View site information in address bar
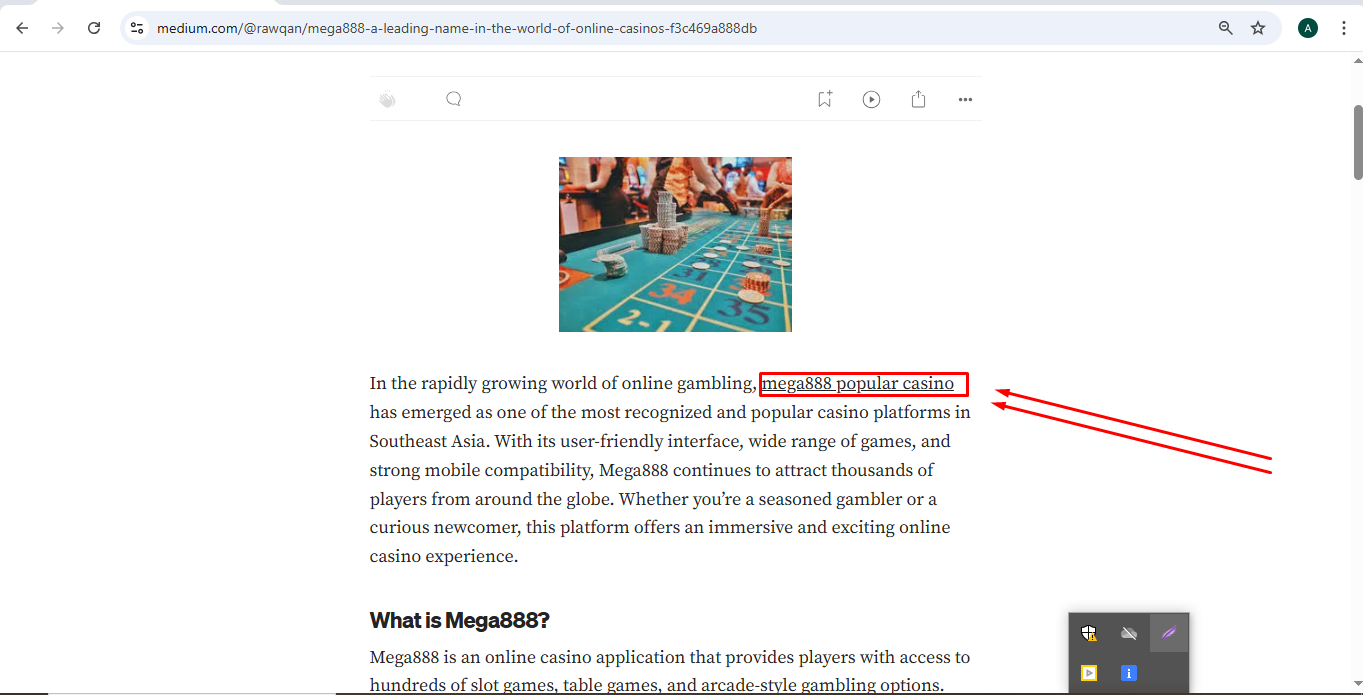The height and width of the screenshot is (695, 1363). (138, 28)
